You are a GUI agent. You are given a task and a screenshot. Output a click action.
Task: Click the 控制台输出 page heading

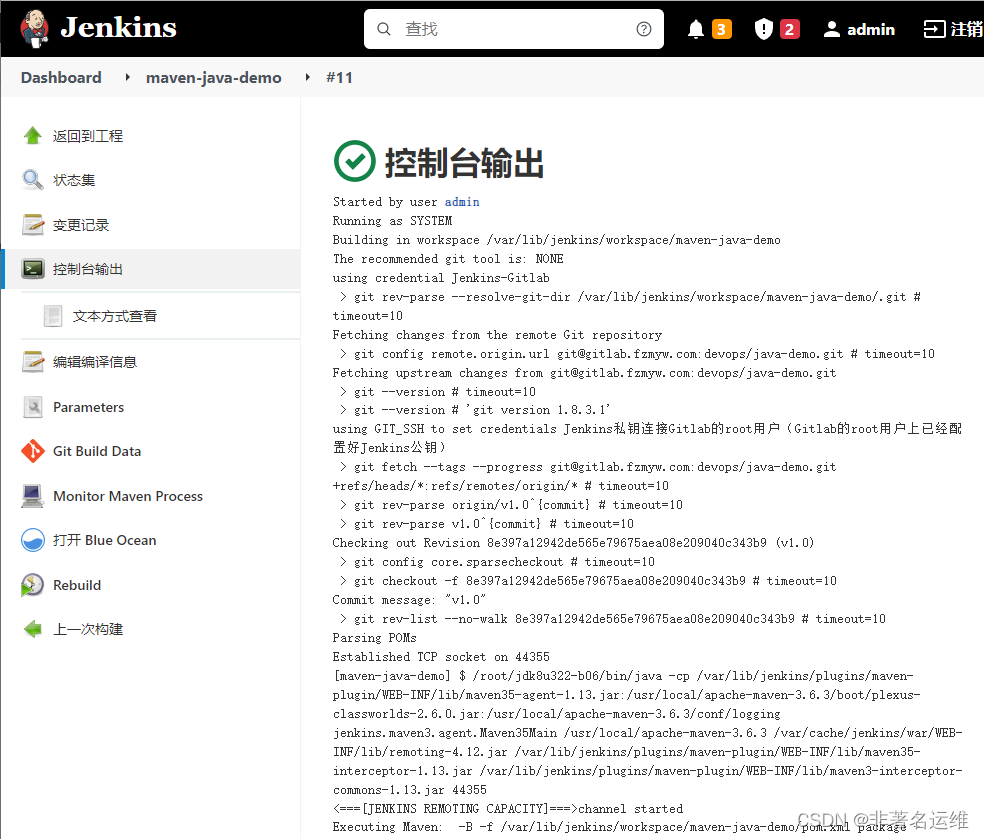464,163
